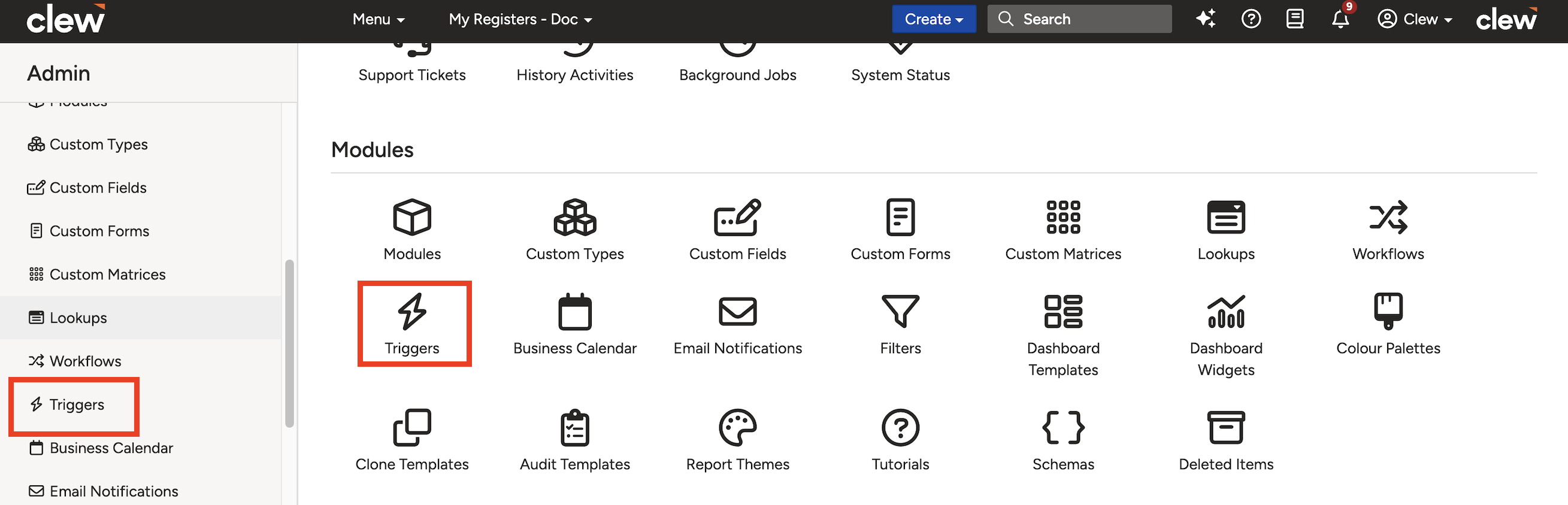Click the AI sparkle icon in header

pyautogui.click(x=1205, y=19)
